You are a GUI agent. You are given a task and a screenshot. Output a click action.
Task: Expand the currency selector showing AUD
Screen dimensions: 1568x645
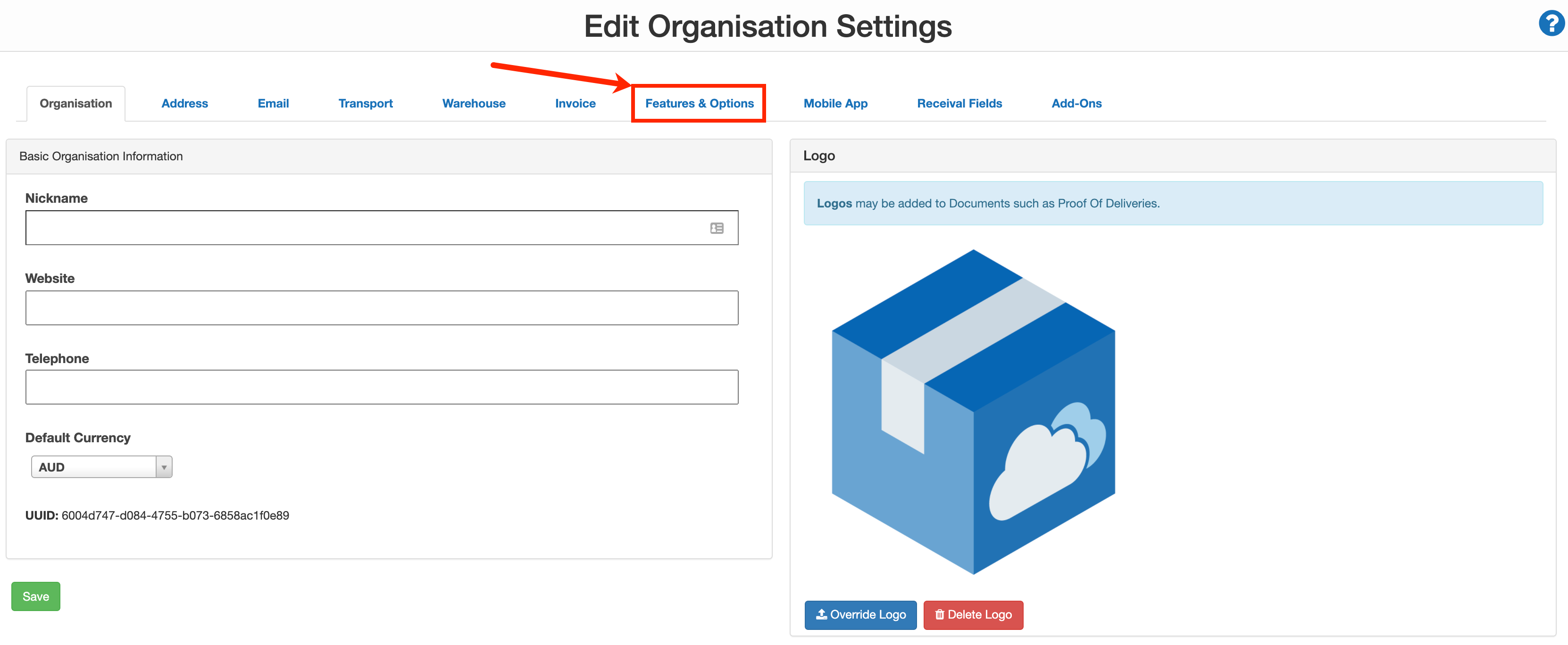tap(101, 467)
